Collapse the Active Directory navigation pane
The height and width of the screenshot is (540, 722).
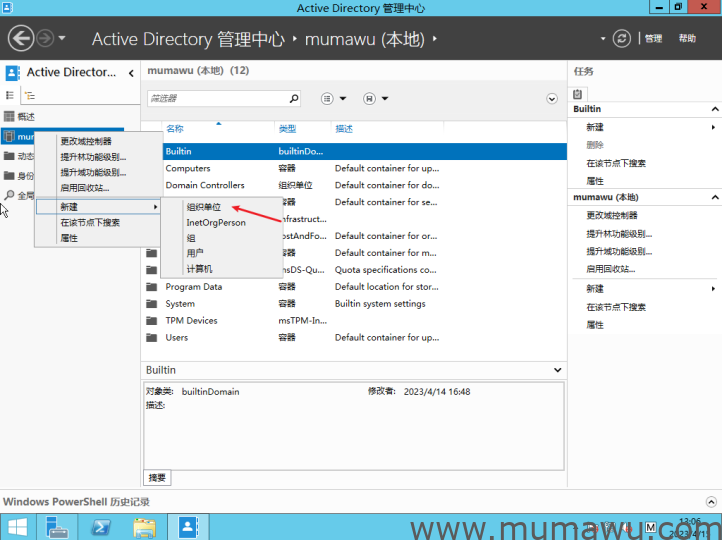(x=132, y=73)
